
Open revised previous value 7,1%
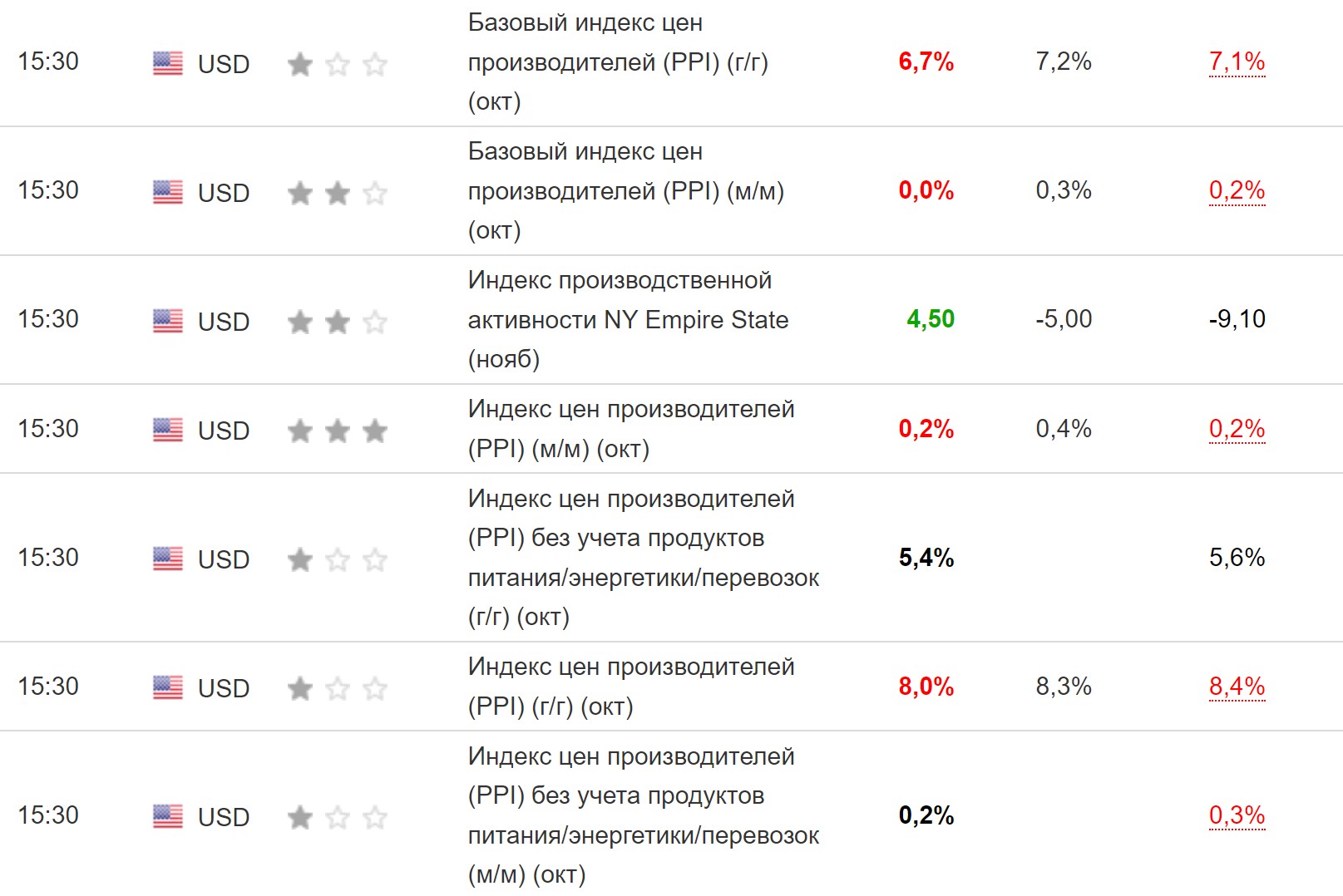tap(1237, 62)
